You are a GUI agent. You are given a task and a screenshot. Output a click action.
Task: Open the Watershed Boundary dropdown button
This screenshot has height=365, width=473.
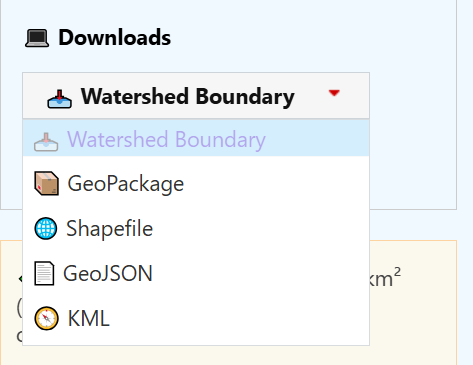pyautogui.click(x=196, y=96)
